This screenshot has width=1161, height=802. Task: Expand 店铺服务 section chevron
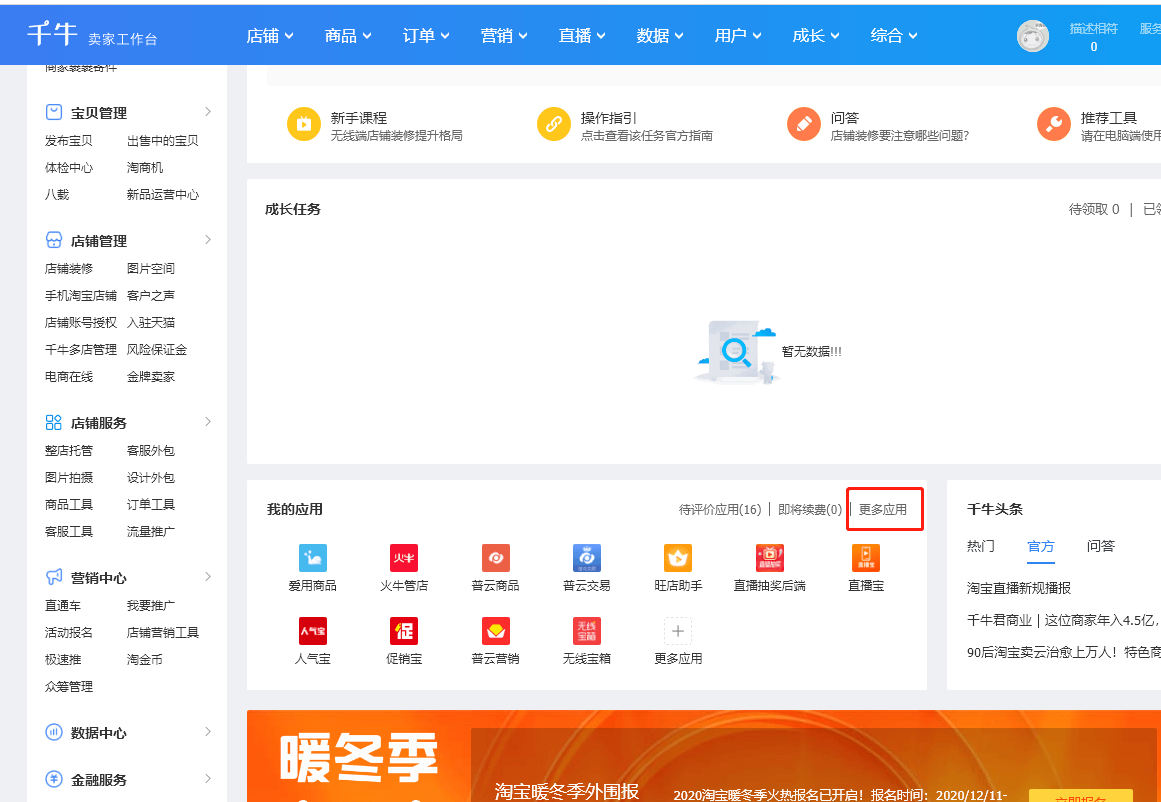pos(208,422)
